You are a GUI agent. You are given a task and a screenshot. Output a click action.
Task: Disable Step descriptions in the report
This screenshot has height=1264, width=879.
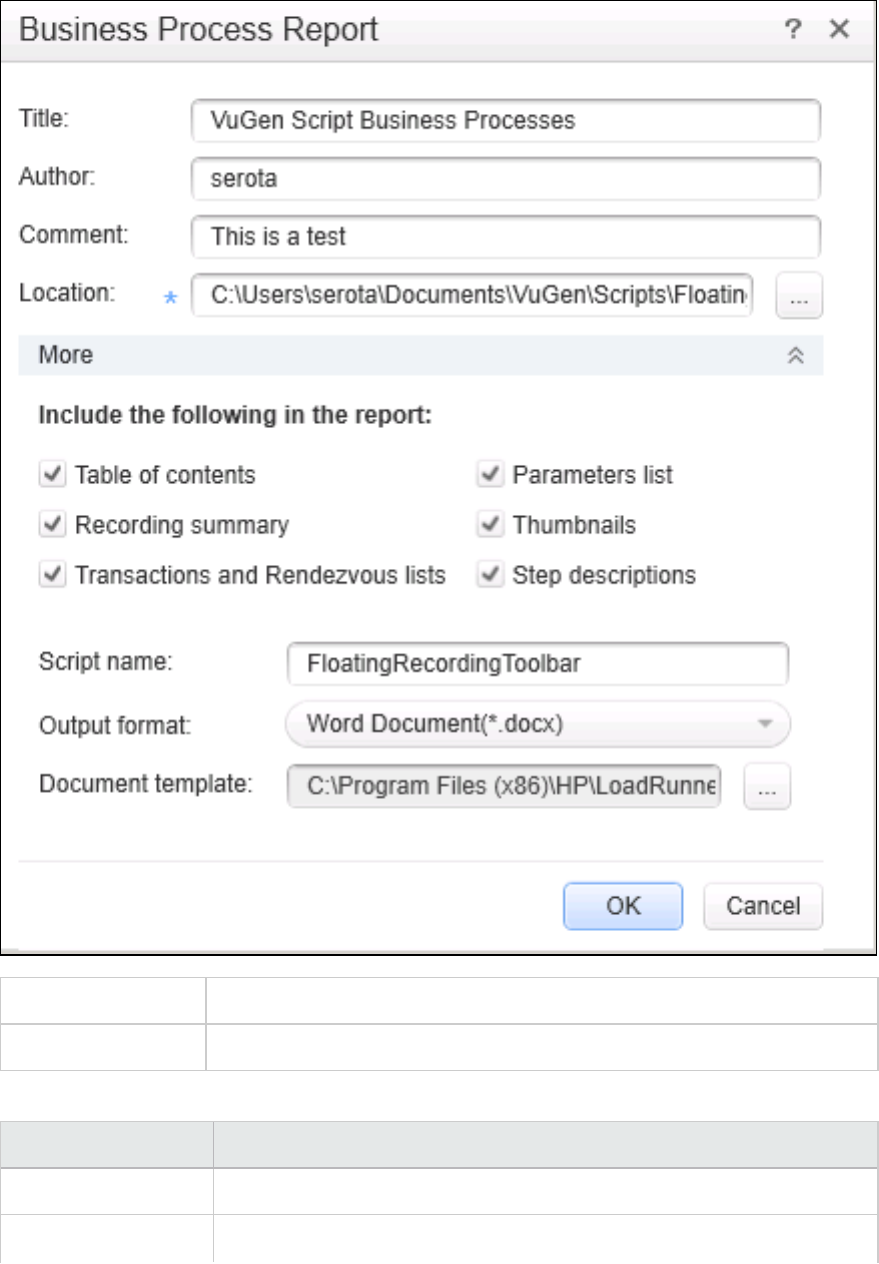coord(490,575)
